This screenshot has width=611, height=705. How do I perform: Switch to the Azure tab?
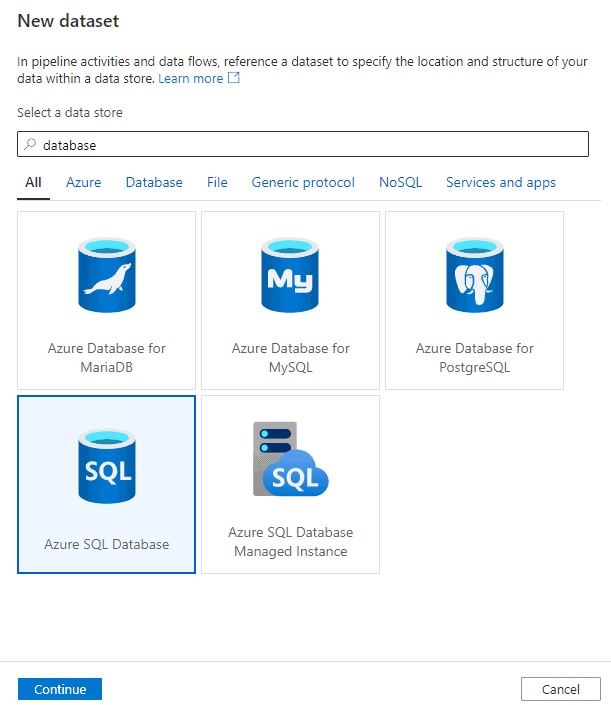click(x=84, y=183)
